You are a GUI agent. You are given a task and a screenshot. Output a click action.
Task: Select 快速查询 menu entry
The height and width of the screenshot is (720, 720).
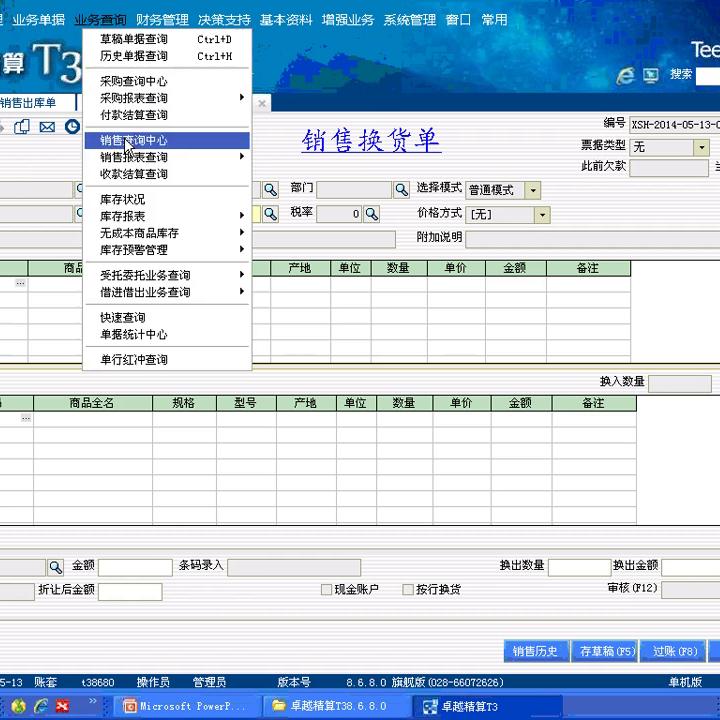click(x=167, y=317)
